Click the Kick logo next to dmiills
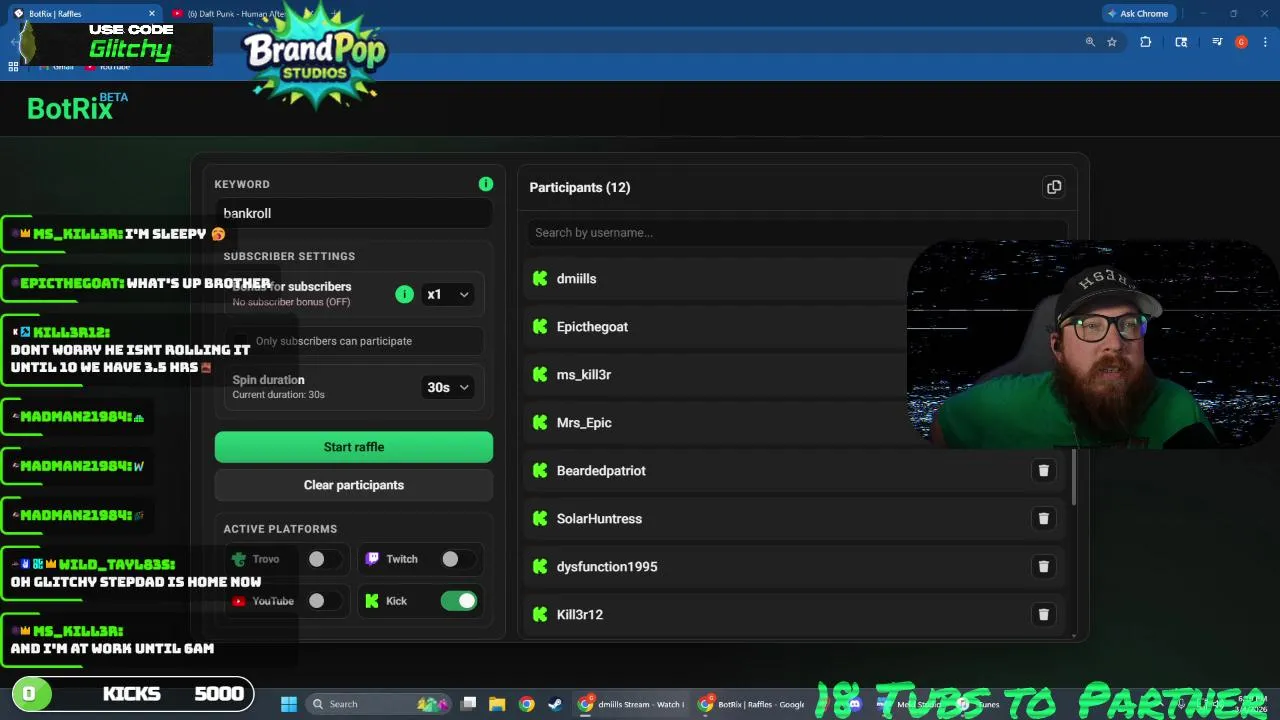 [540, 279]
